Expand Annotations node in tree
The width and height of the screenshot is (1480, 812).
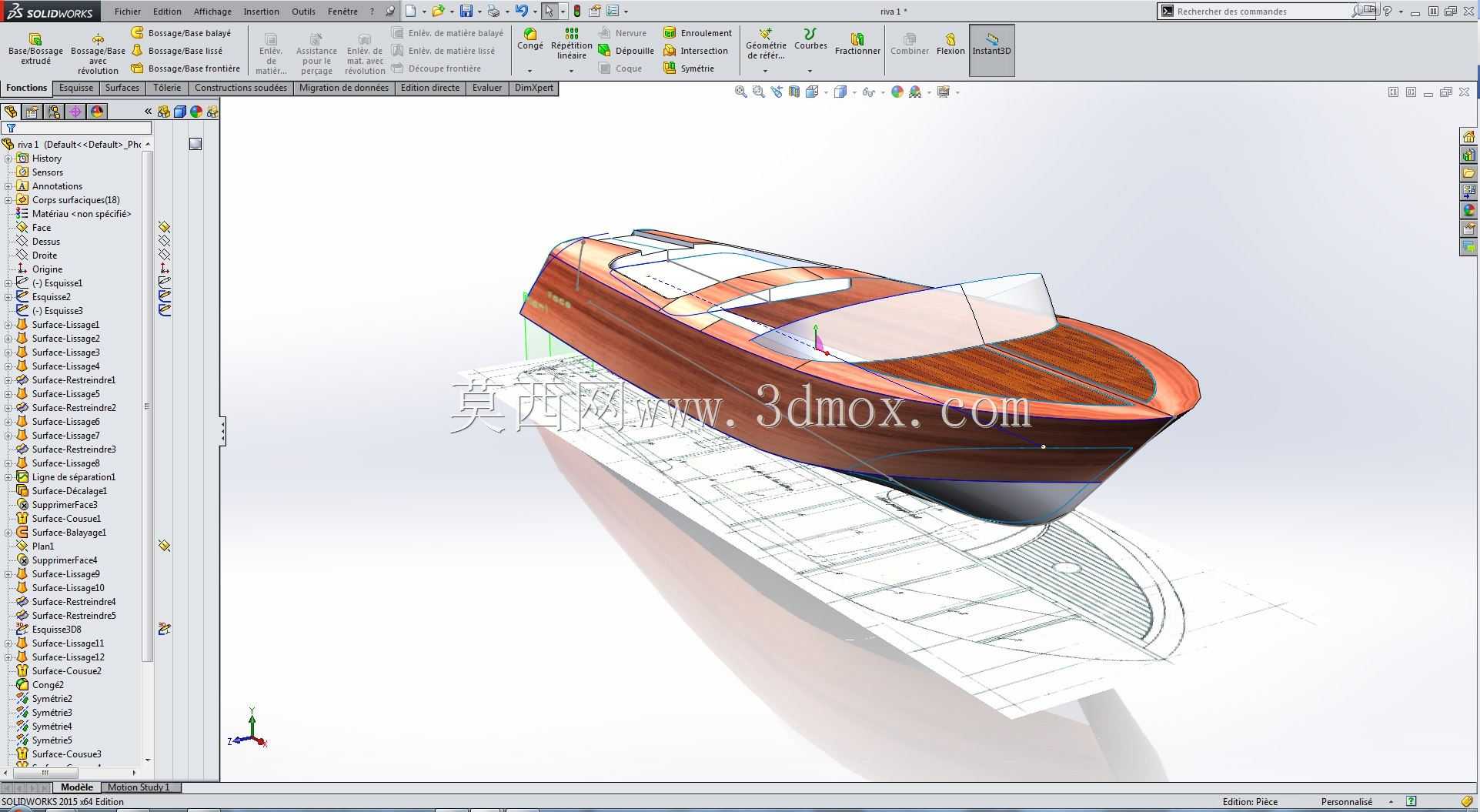[x=8, y=186]
